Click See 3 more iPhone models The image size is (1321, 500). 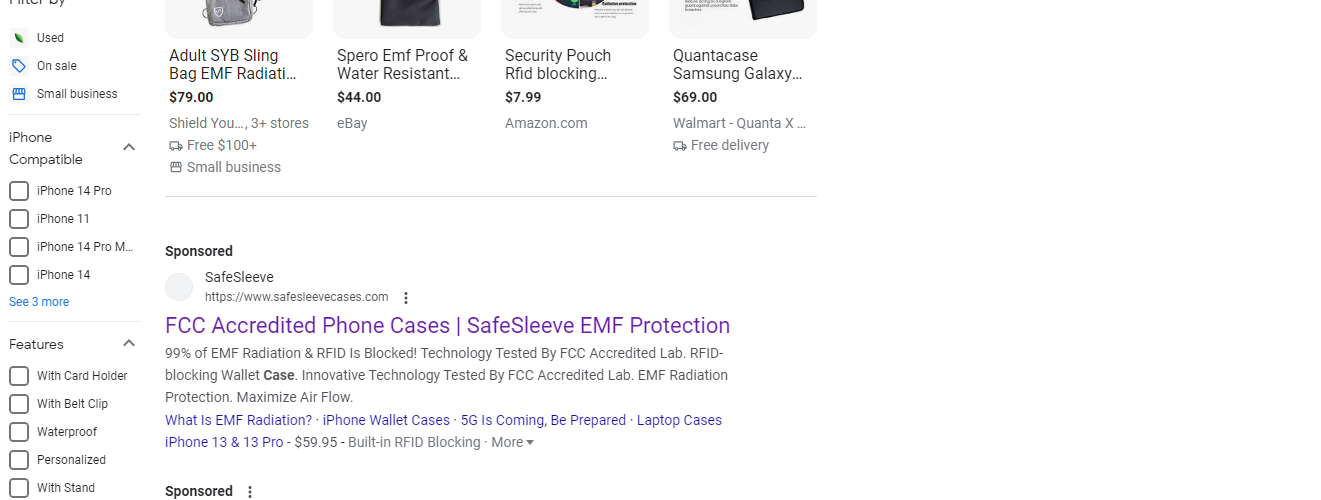click(x=39, y=302)
